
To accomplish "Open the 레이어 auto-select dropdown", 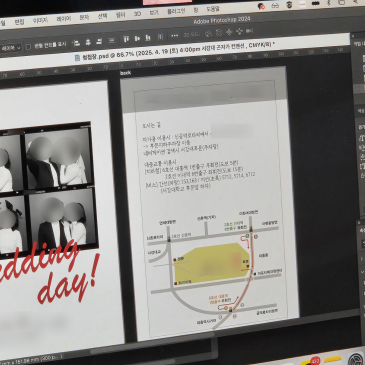I will (11, 48).
